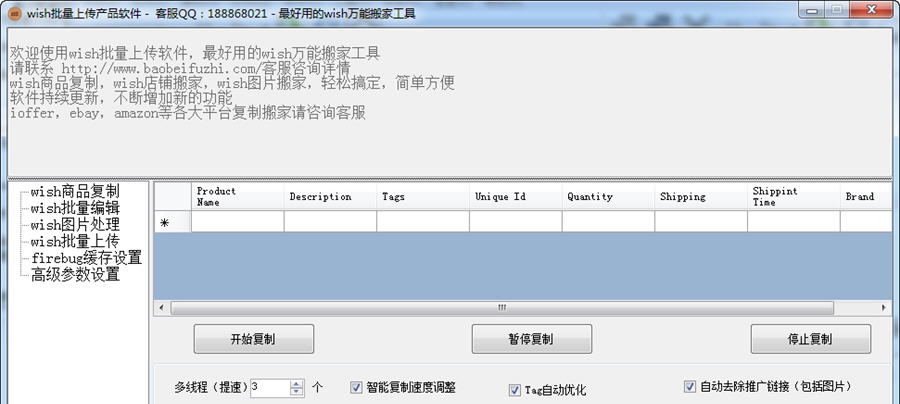
Task: Click the table's top-left select-all corner cell
Action: pos(173,196)
